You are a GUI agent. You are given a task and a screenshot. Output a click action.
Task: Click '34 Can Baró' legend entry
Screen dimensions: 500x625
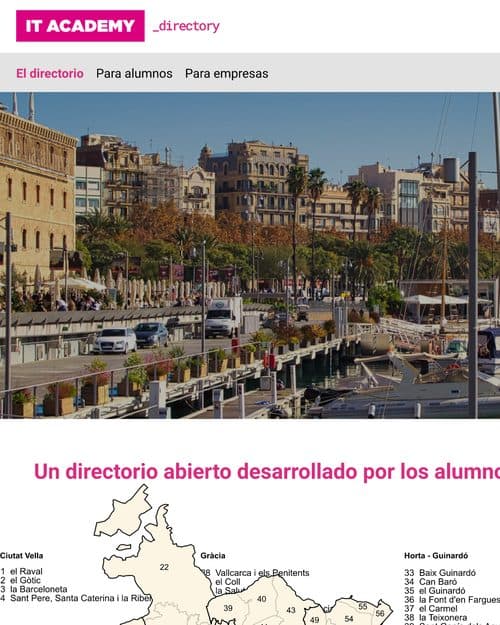click(431, 582)
